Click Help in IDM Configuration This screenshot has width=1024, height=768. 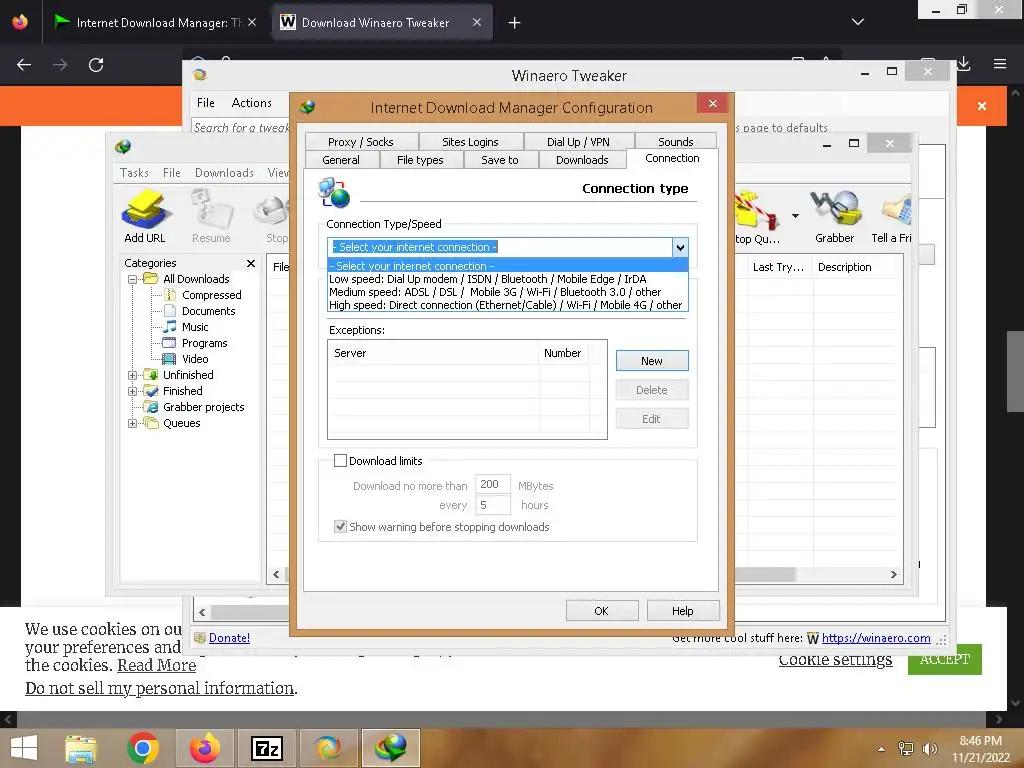tap(682, 611)
